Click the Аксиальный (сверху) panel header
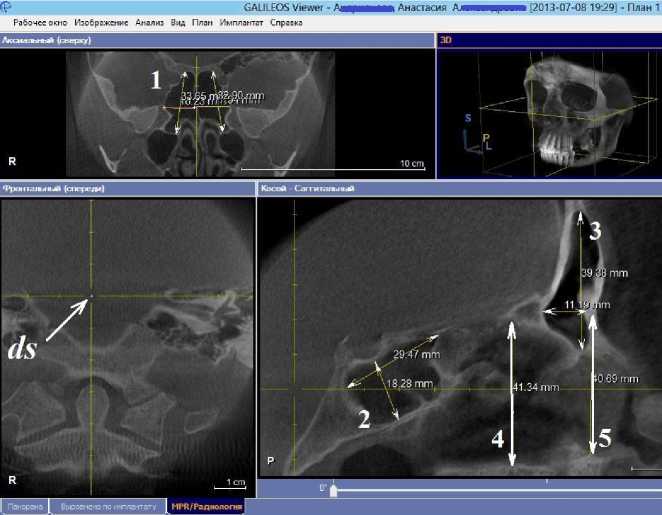 (x=217, y=41)
